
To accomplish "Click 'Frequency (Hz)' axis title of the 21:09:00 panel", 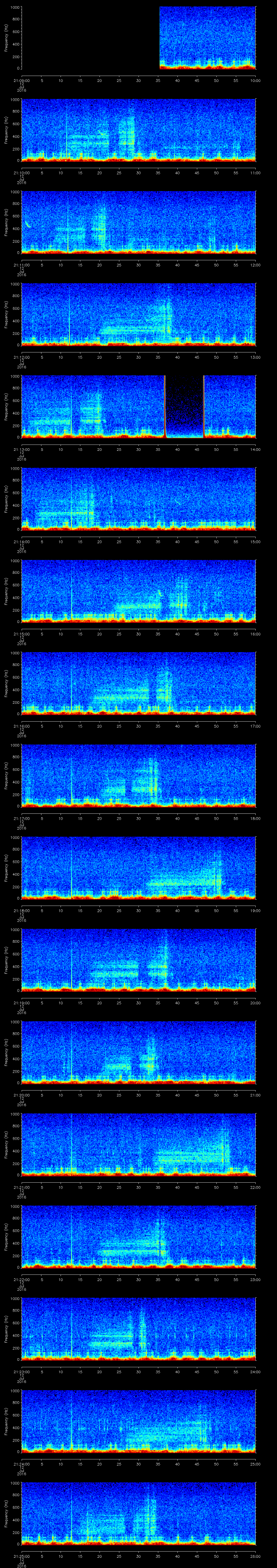I will coord(6,38).
